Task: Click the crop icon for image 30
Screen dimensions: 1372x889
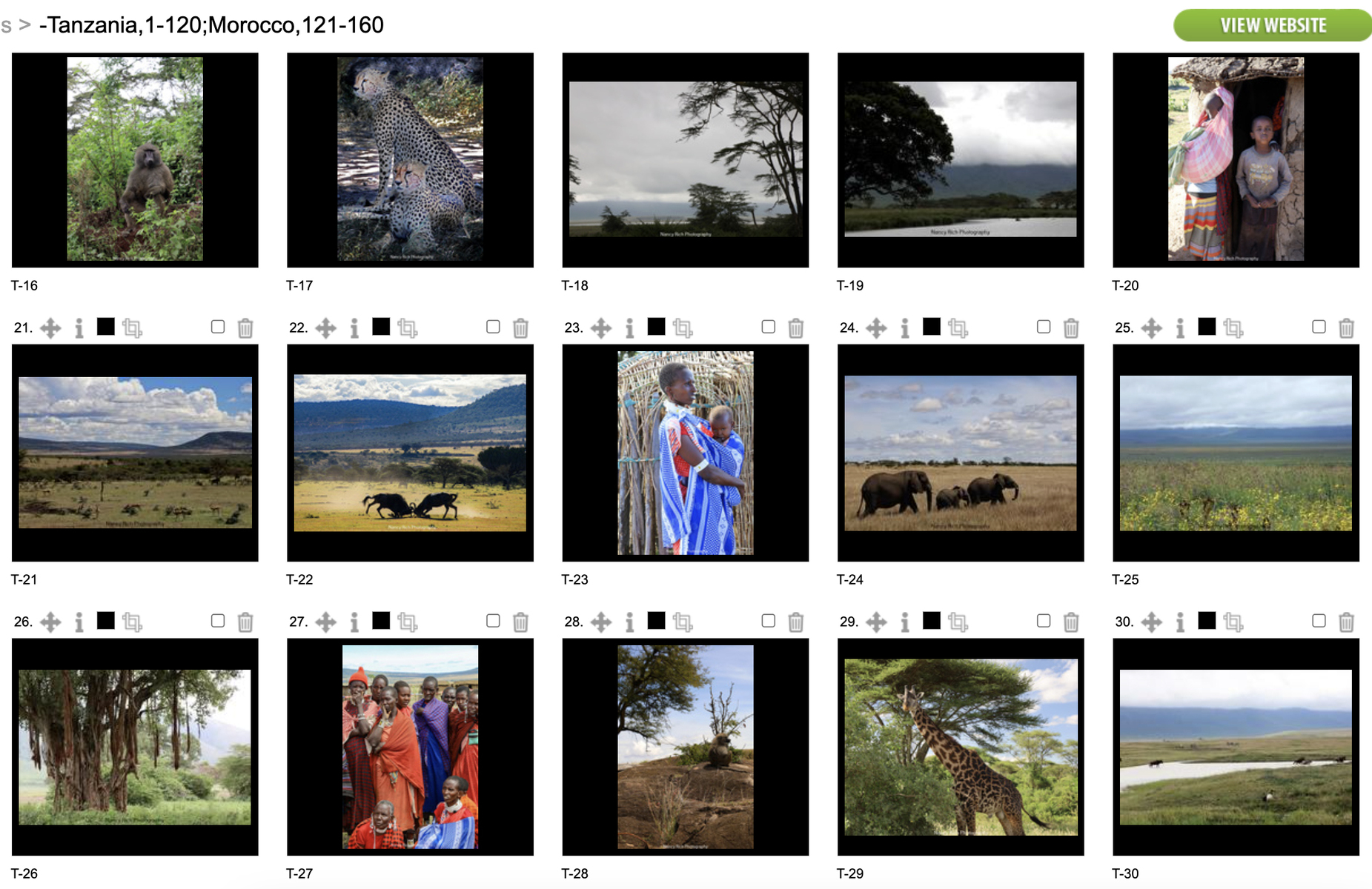Action: [1233, 622]
